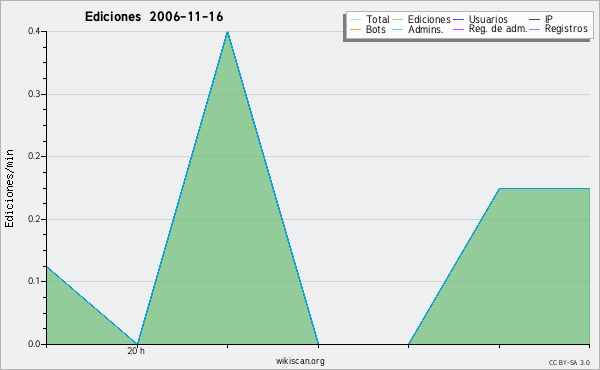600x370 pixels.
Task: Click the 0.3 y-axis value
Action: tap(34, 94)
